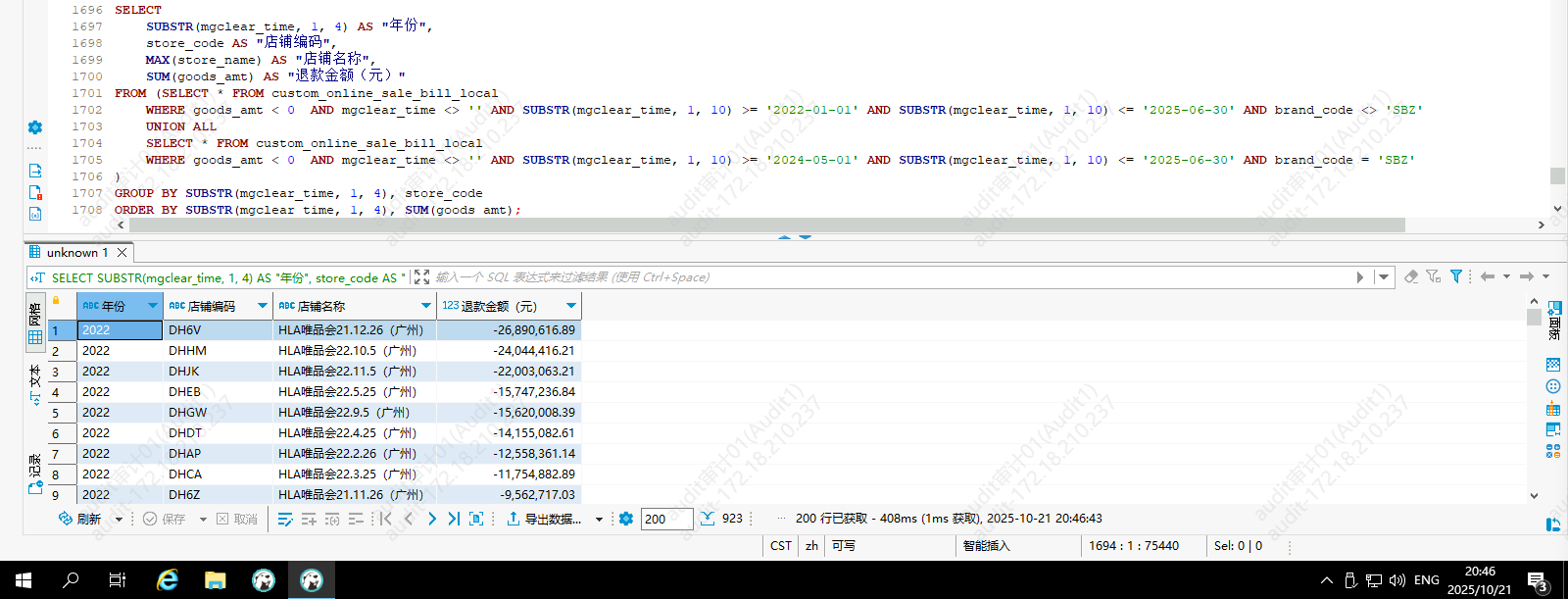
Task: Switch to 网格 grid view mode
Action: [35, 324]
